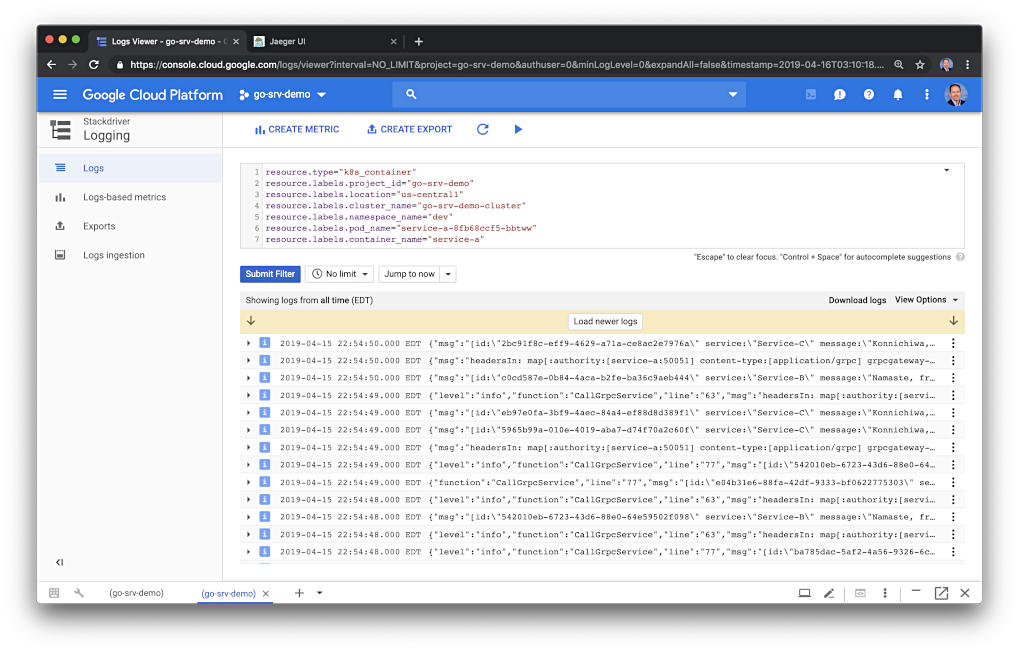This screenshot has width=1019, height=652.
Task: Activate Cloud Shell from the top bar
Action: point(811,95)
